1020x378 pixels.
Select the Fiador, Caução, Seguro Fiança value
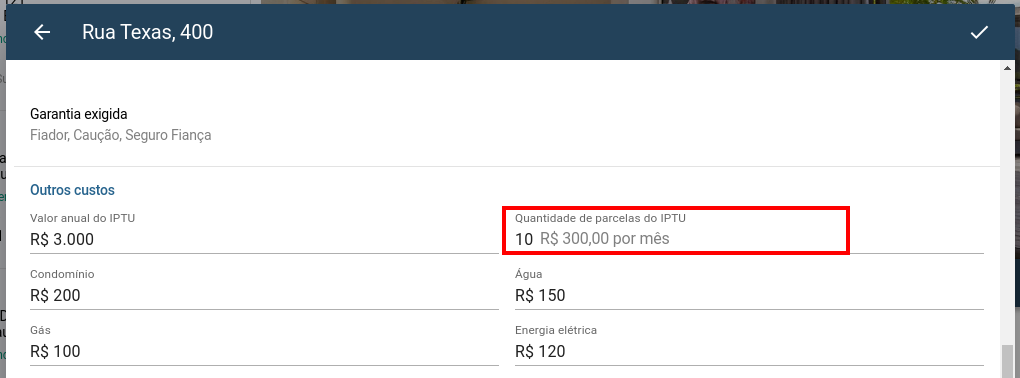(120, 135)
